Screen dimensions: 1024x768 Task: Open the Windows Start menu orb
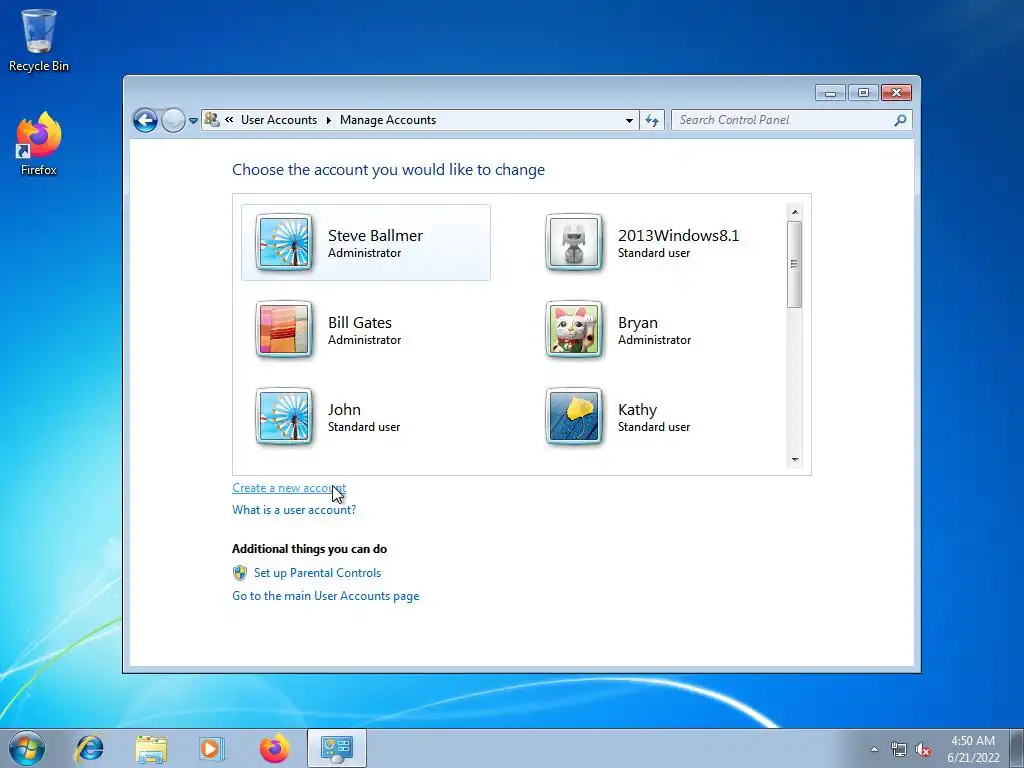27,748
